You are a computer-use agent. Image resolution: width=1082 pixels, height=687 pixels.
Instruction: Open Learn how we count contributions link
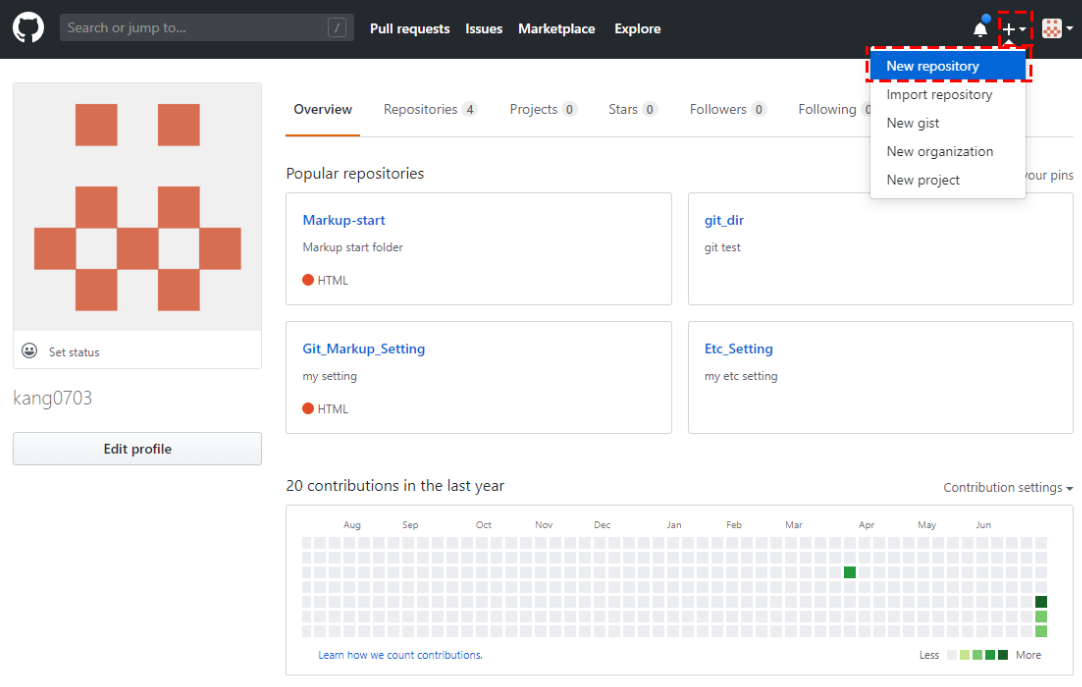click(x=400, y=655)
